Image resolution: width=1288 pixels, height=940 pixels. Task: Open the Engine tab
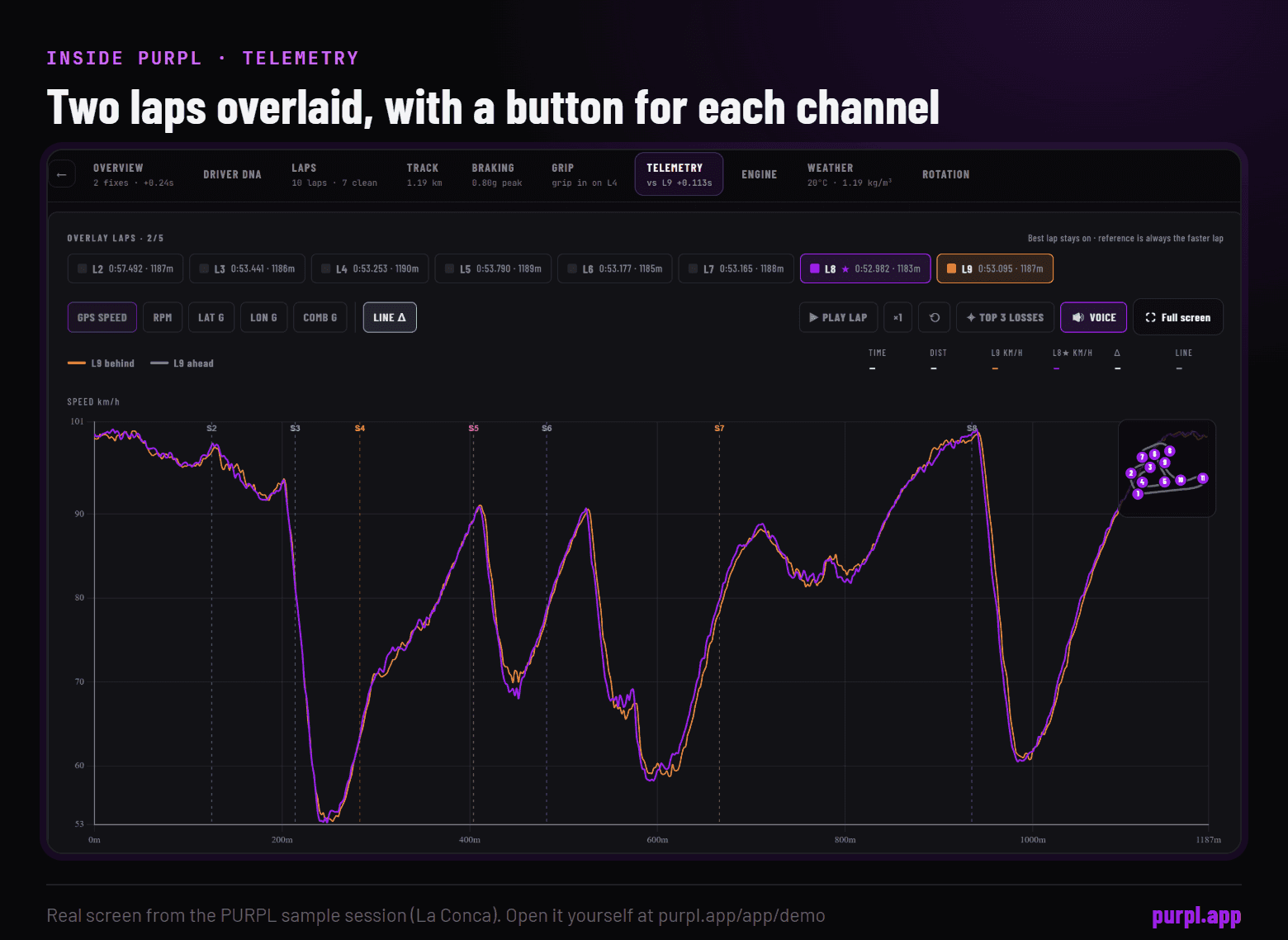pyautogui.click(x=759, y=174)
